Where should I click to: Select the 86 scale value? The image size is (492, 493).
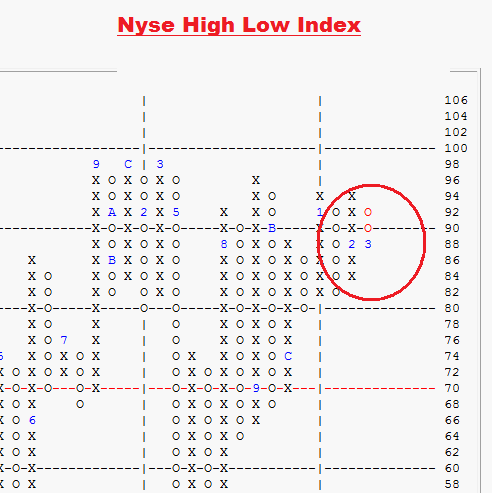coord(452,260)
